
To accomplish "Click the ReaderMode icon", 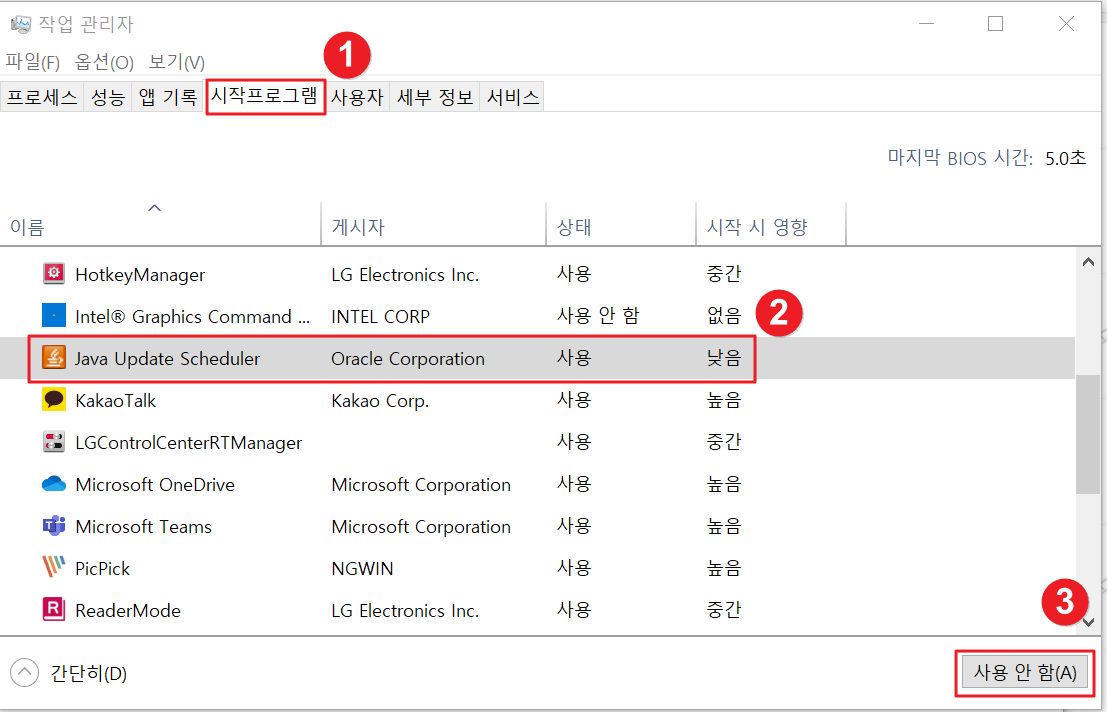I will [x=54, y=610].
